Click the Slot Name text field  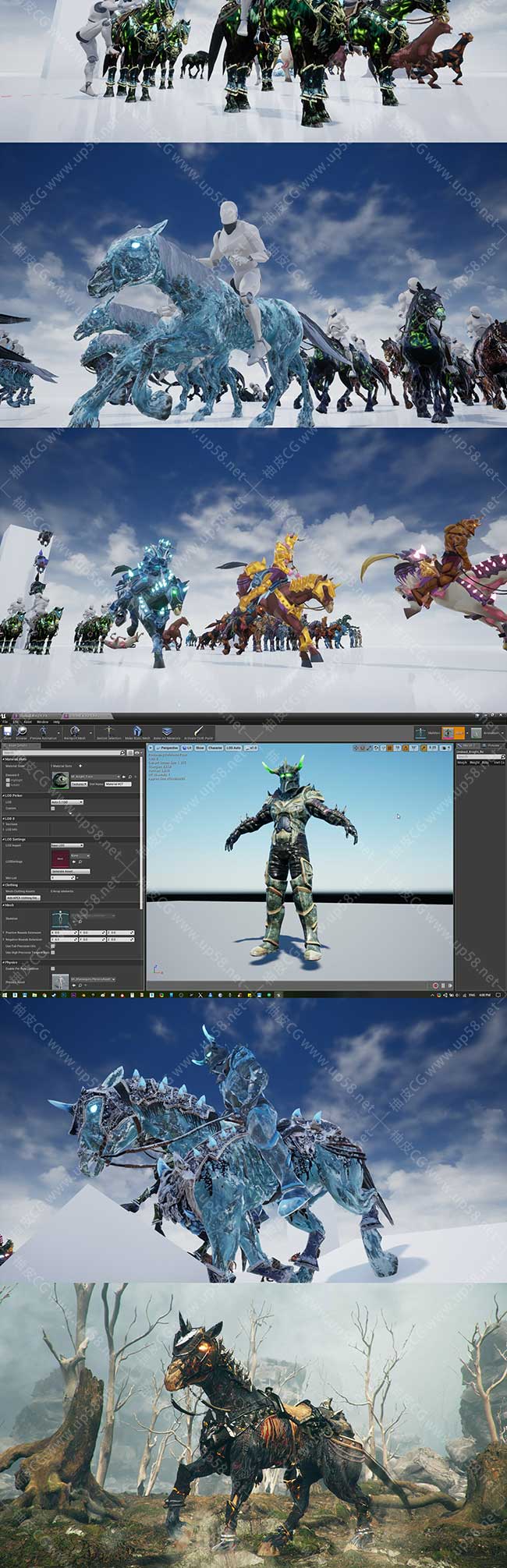[118, 784]
